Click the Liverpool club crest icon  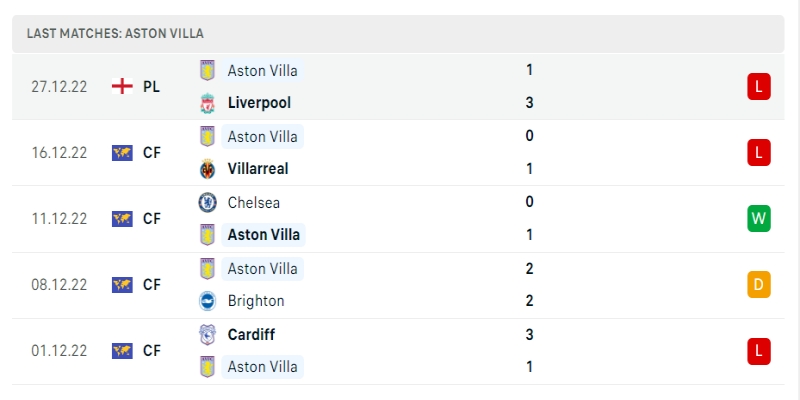[207, 103]
